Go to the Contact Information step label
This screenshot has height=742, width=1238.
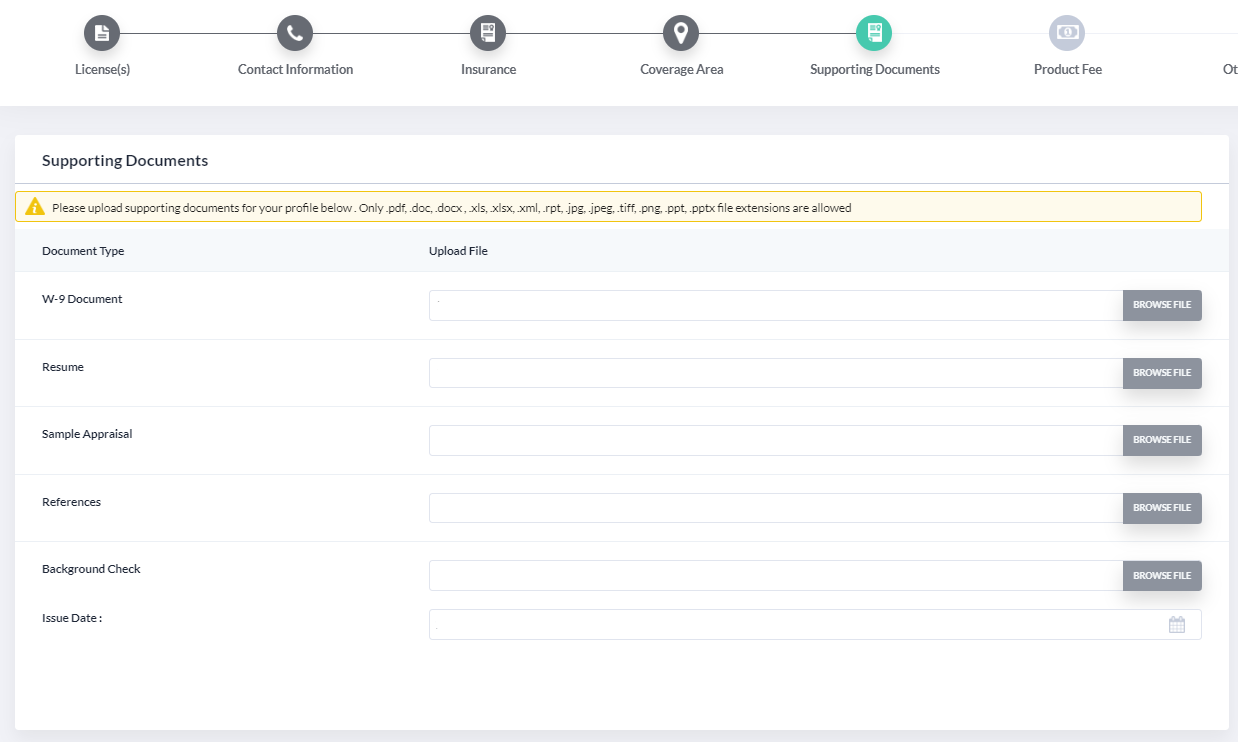[295, 70]
